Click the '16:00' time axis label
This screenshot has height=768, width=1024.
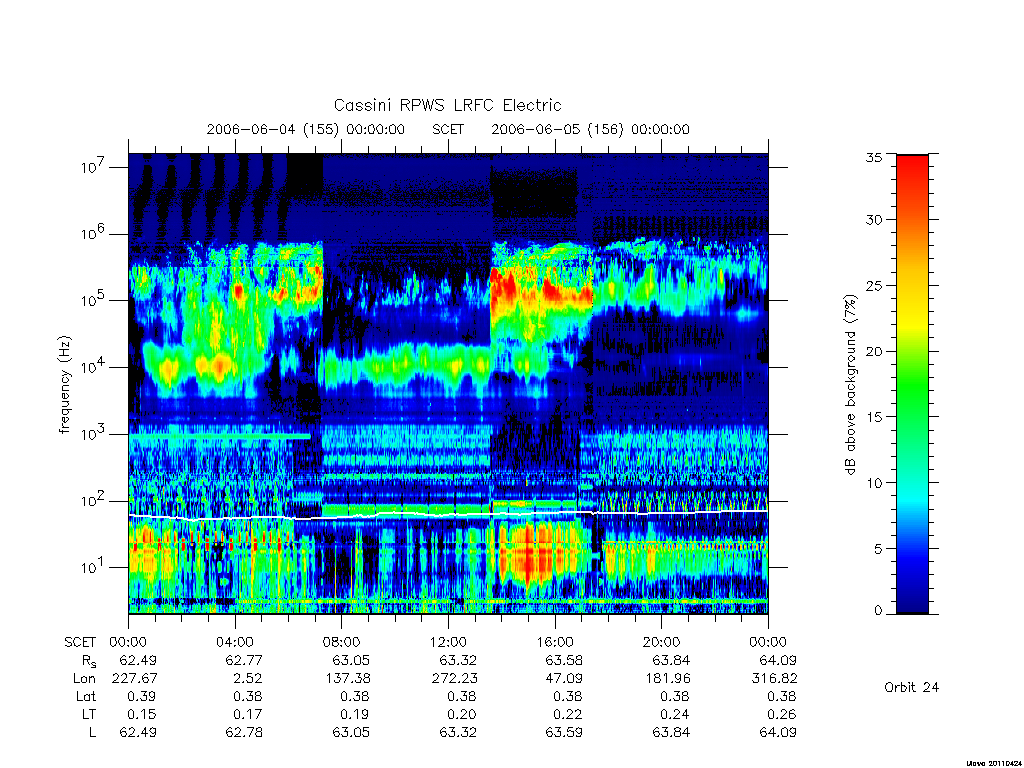554,642
